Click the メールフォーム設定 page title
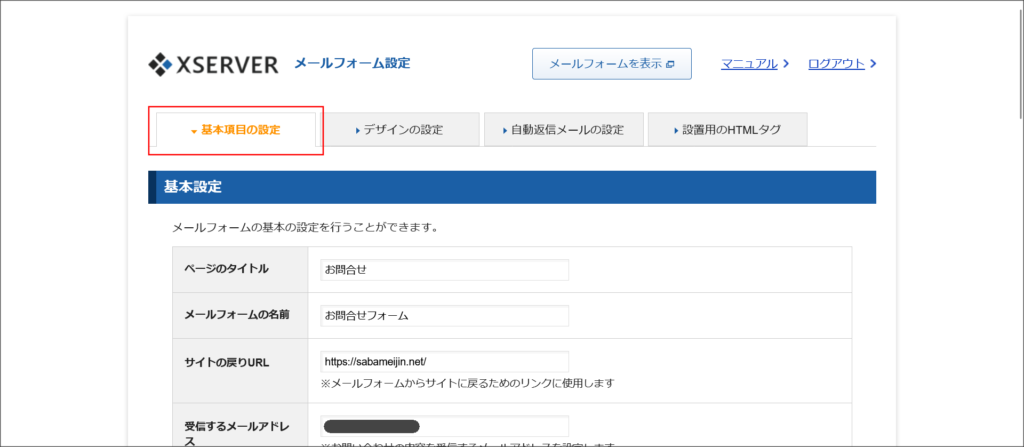 (x=352, y=63)
